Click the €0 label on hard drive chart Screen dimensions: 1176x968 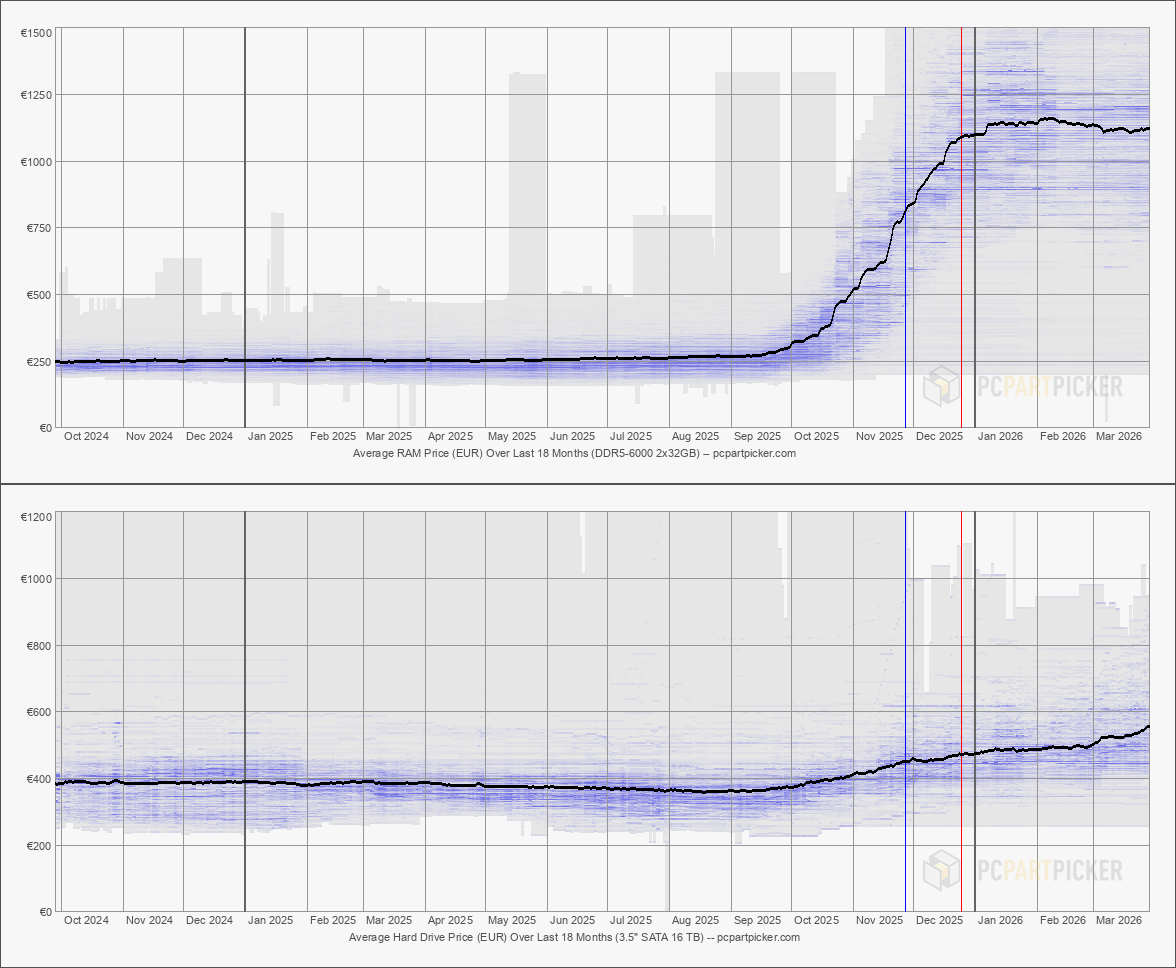pyautogui.click(x=45, y=913)
